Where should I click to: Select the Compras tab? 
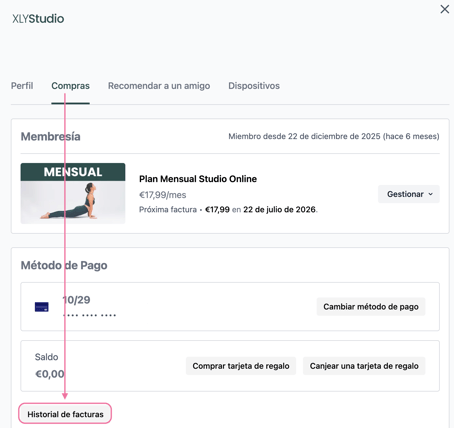coord(70,86)
